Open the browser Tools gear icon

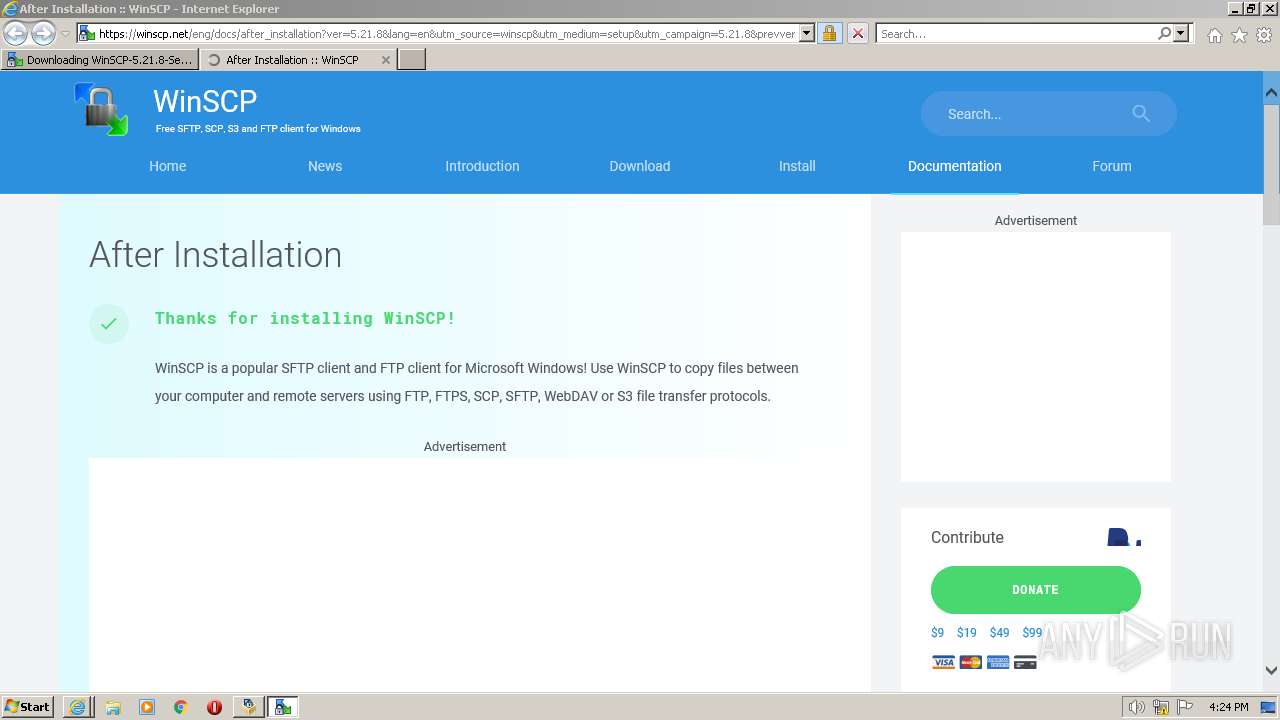1264,35
